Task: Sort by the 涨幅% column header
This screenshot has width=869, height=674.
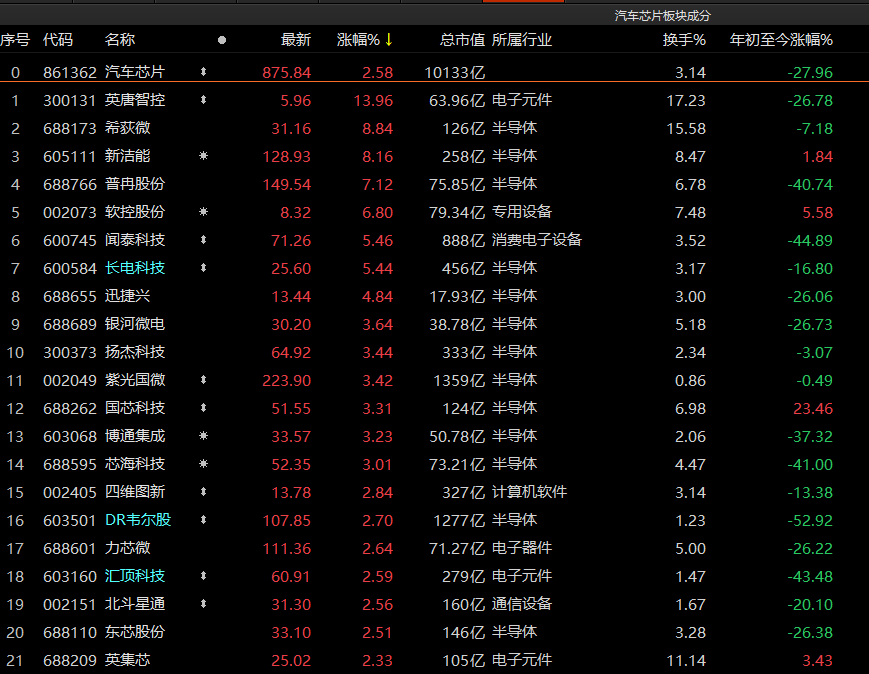Action: point(357,40)
